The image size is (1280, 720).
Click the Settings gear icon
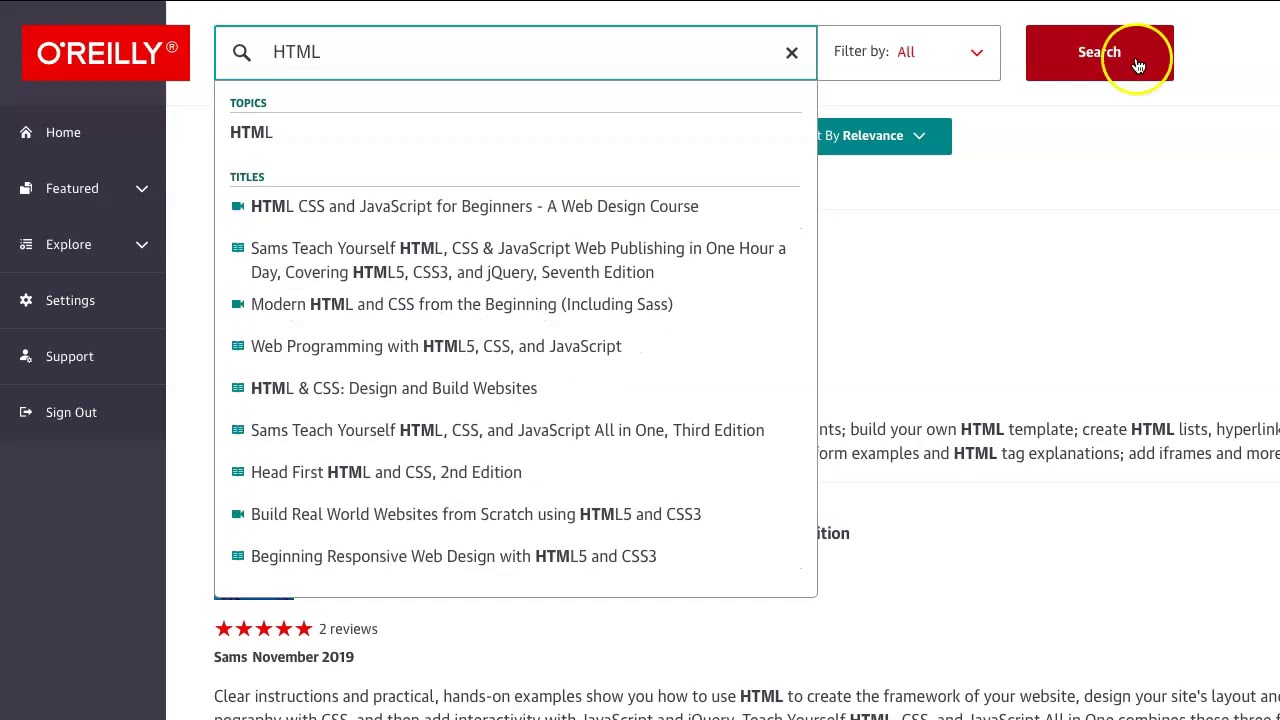[x=26, y=300]
